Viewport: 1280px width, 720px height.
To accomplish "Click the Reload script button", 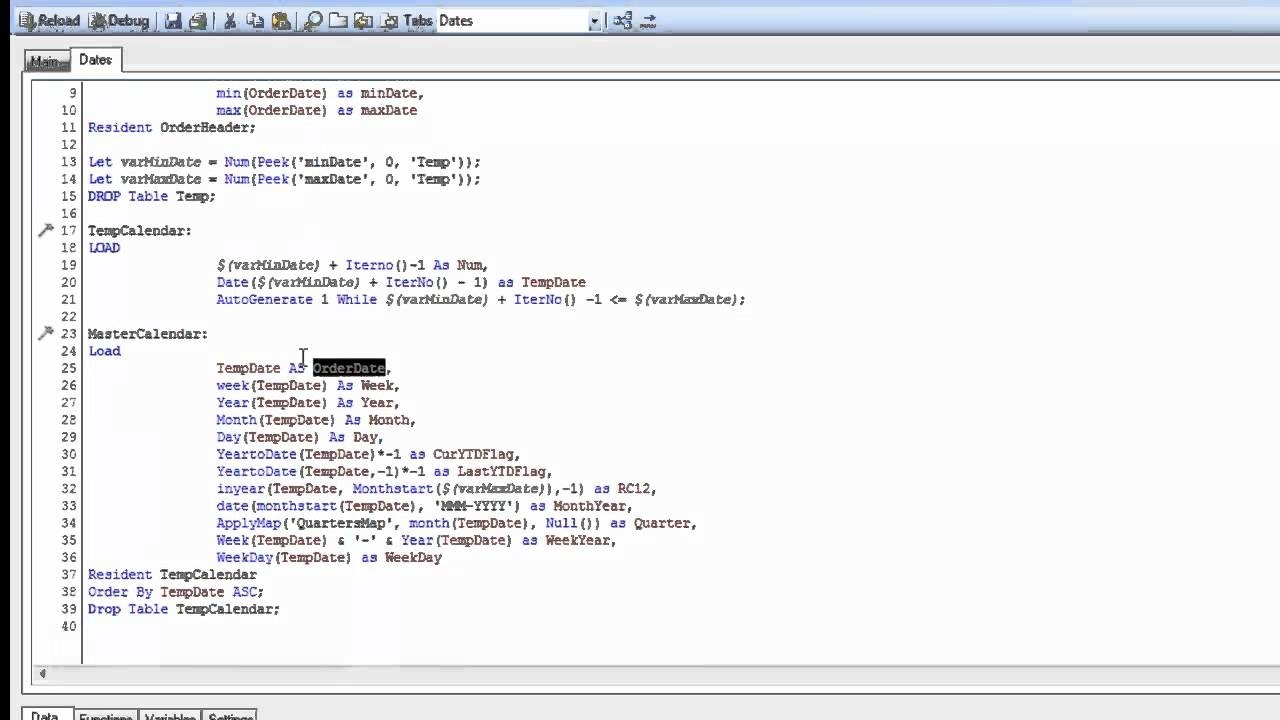I will pyautogui.click(x=49, y=20).
